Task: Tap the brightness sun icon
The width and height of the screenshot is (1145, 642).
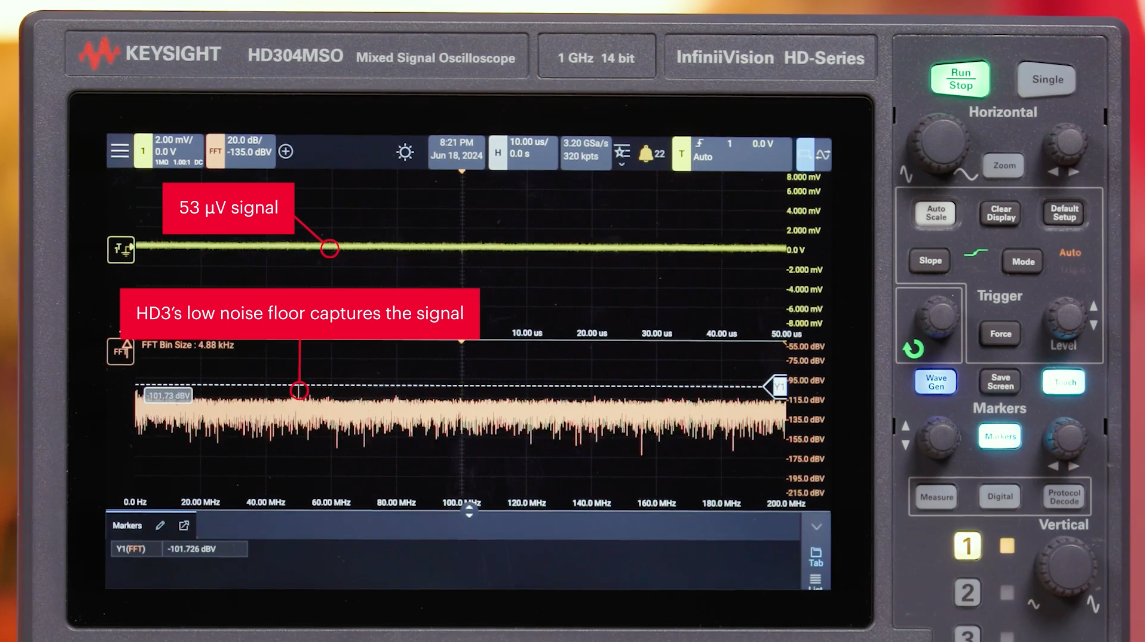Action: (405, 152)
